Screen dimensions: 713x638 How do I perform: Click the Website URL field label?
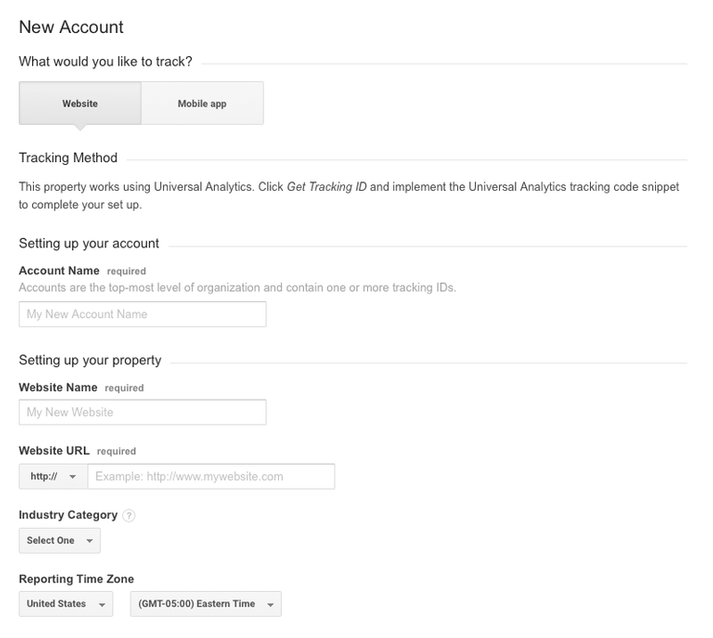pos(55,451)
